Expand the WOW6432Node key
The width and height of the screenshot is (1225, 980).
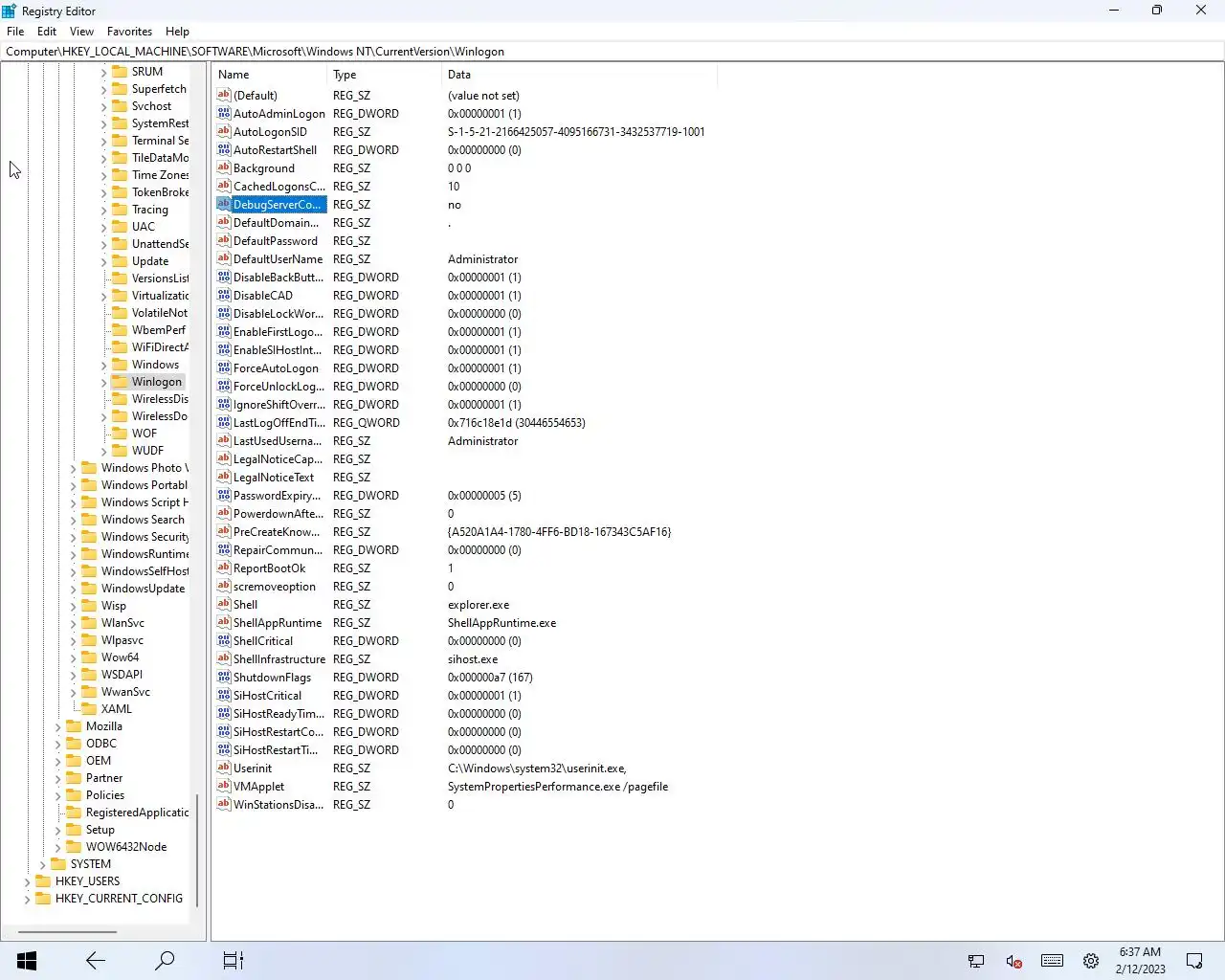(x=57, y=847)
